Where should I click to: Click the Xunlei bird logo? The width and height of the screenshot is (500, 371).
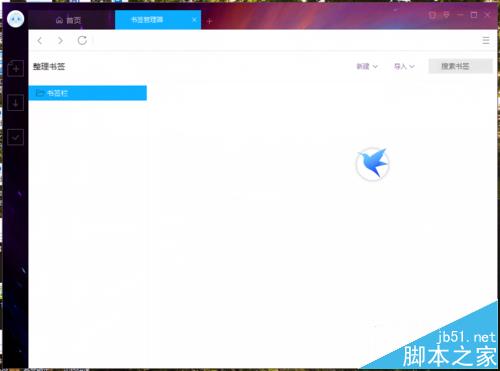(373, 163)
